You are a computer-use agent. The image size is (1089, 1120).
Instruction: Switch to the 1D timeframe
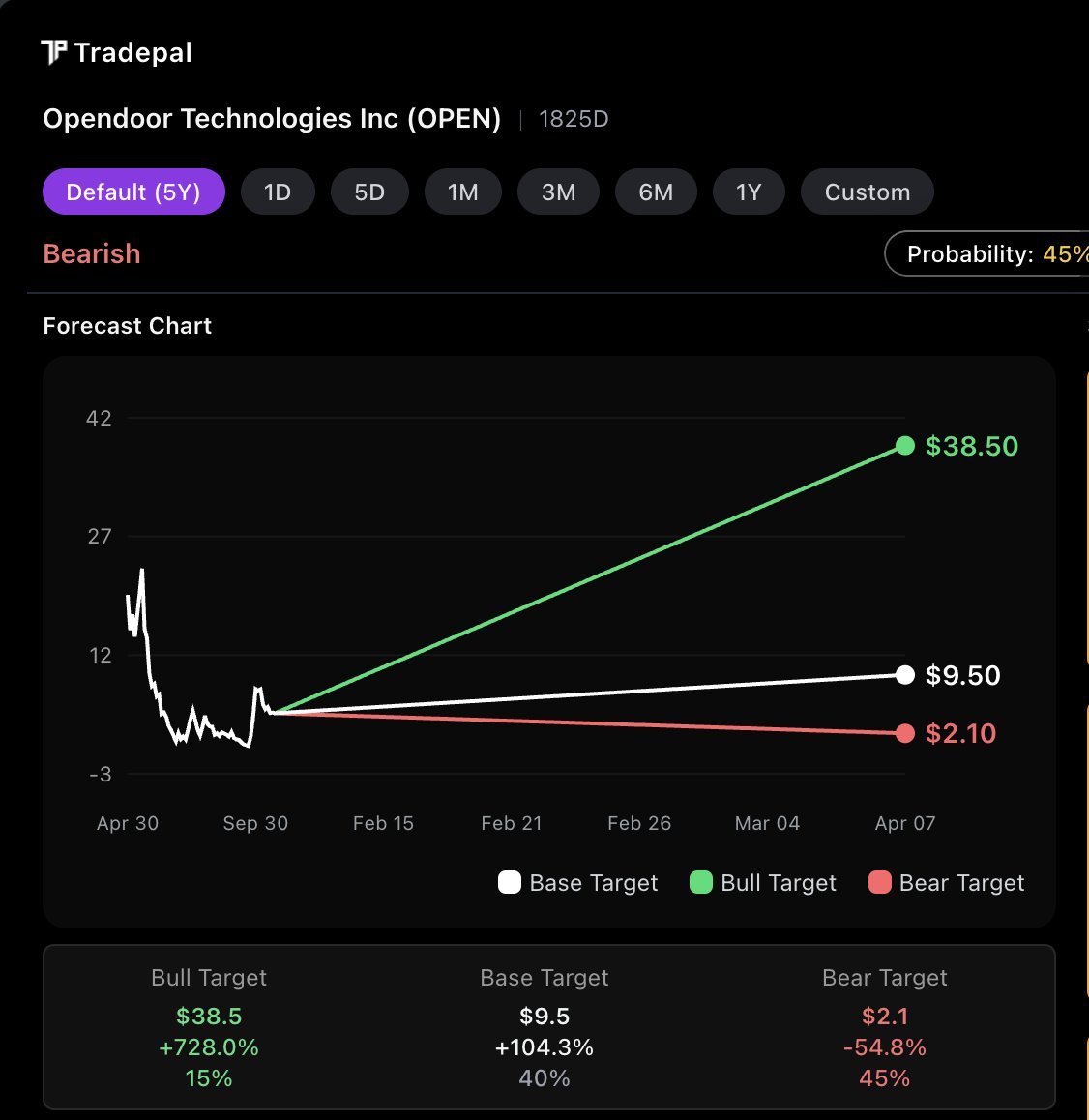(278, 192)
